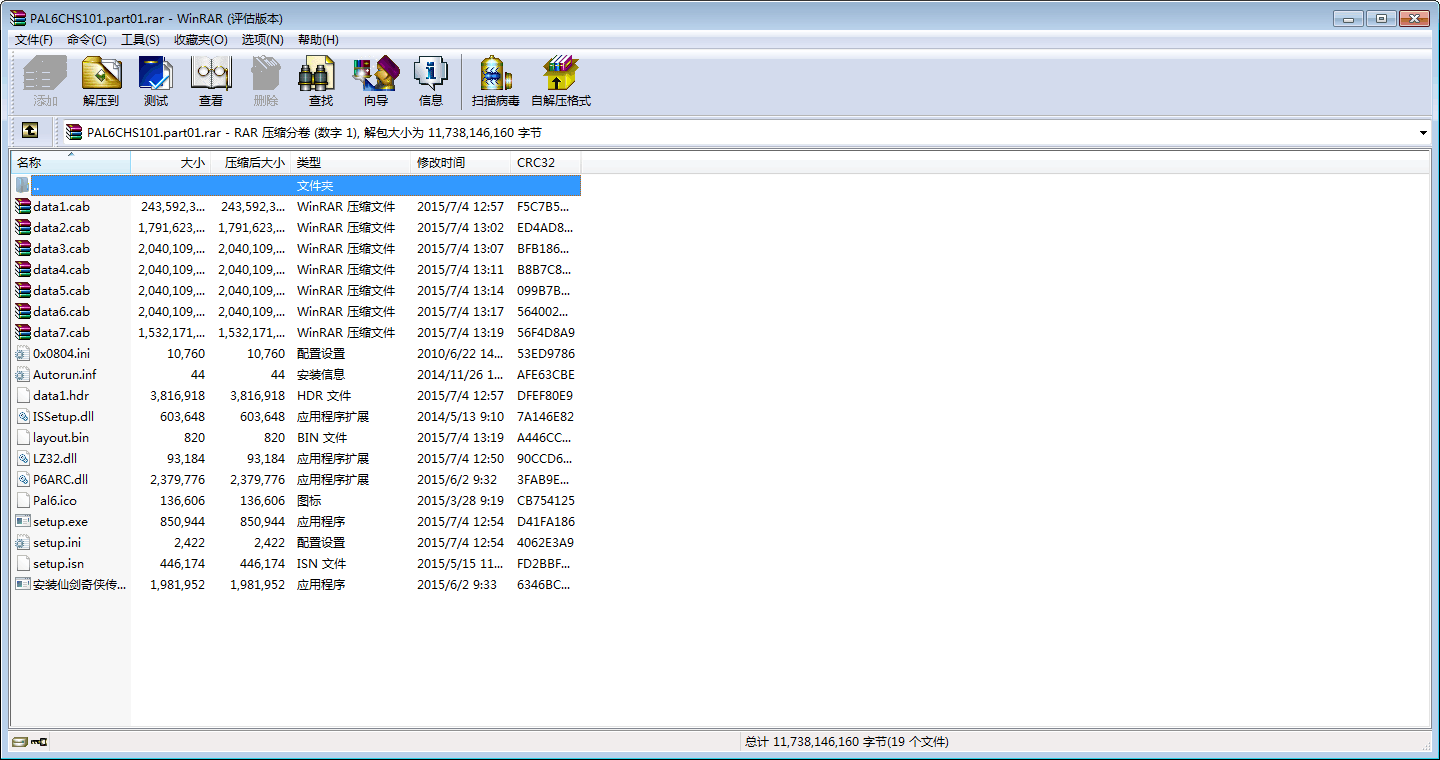Select the data4.cab file name
The image size is (1440, 760).
point(61,269)
